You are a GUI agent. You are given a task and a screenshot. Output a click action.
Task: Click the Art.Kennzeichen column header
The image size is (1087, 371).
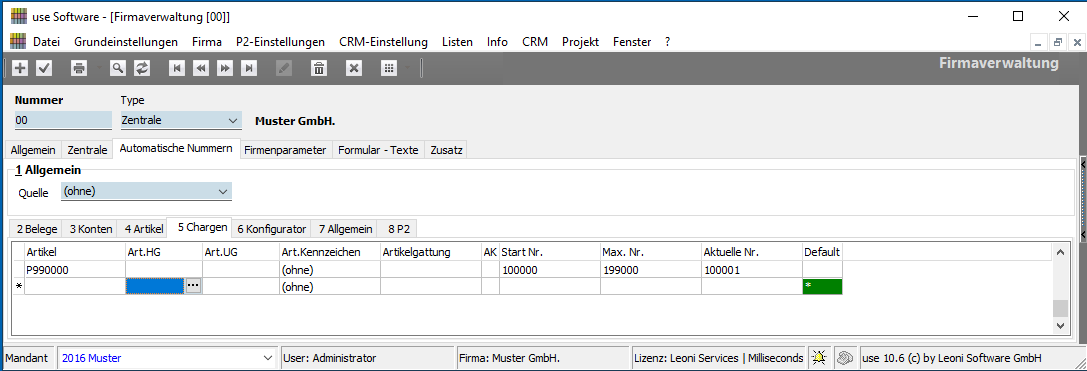click(329, 252)
